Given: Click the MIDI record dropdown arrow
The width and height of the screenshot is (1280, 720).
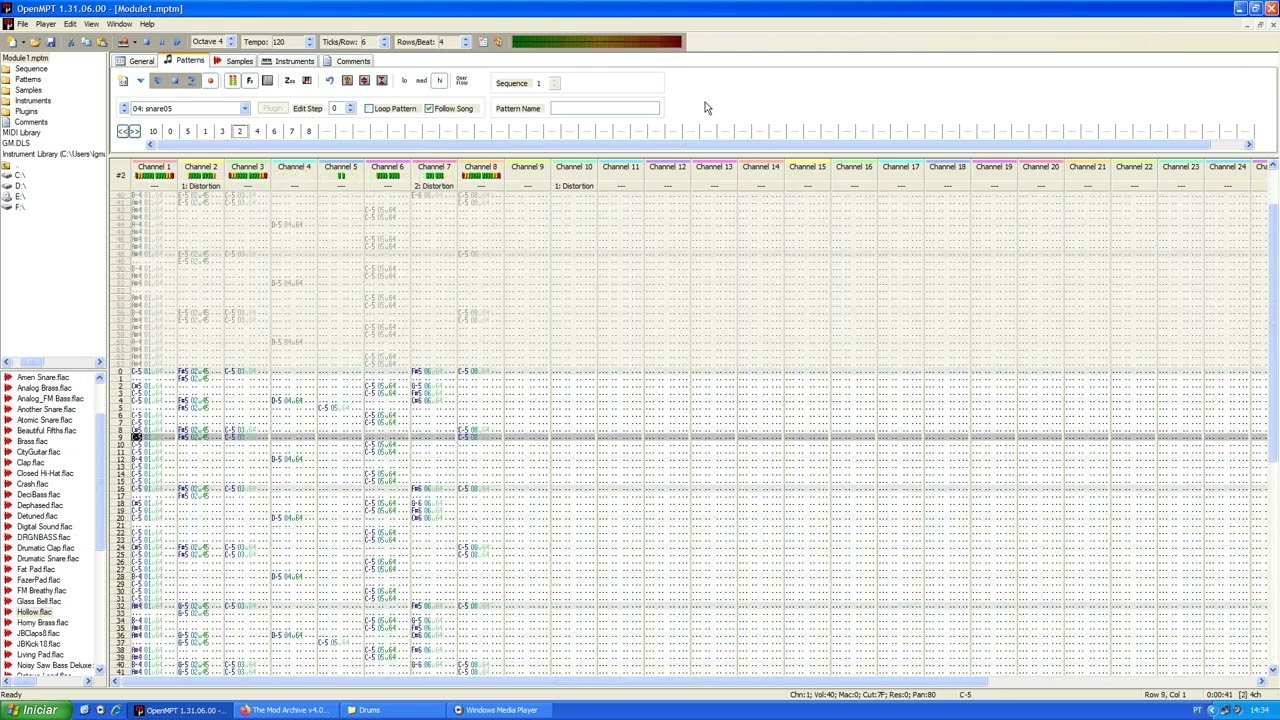Looking at the screenshot, I should pos(134,42).
